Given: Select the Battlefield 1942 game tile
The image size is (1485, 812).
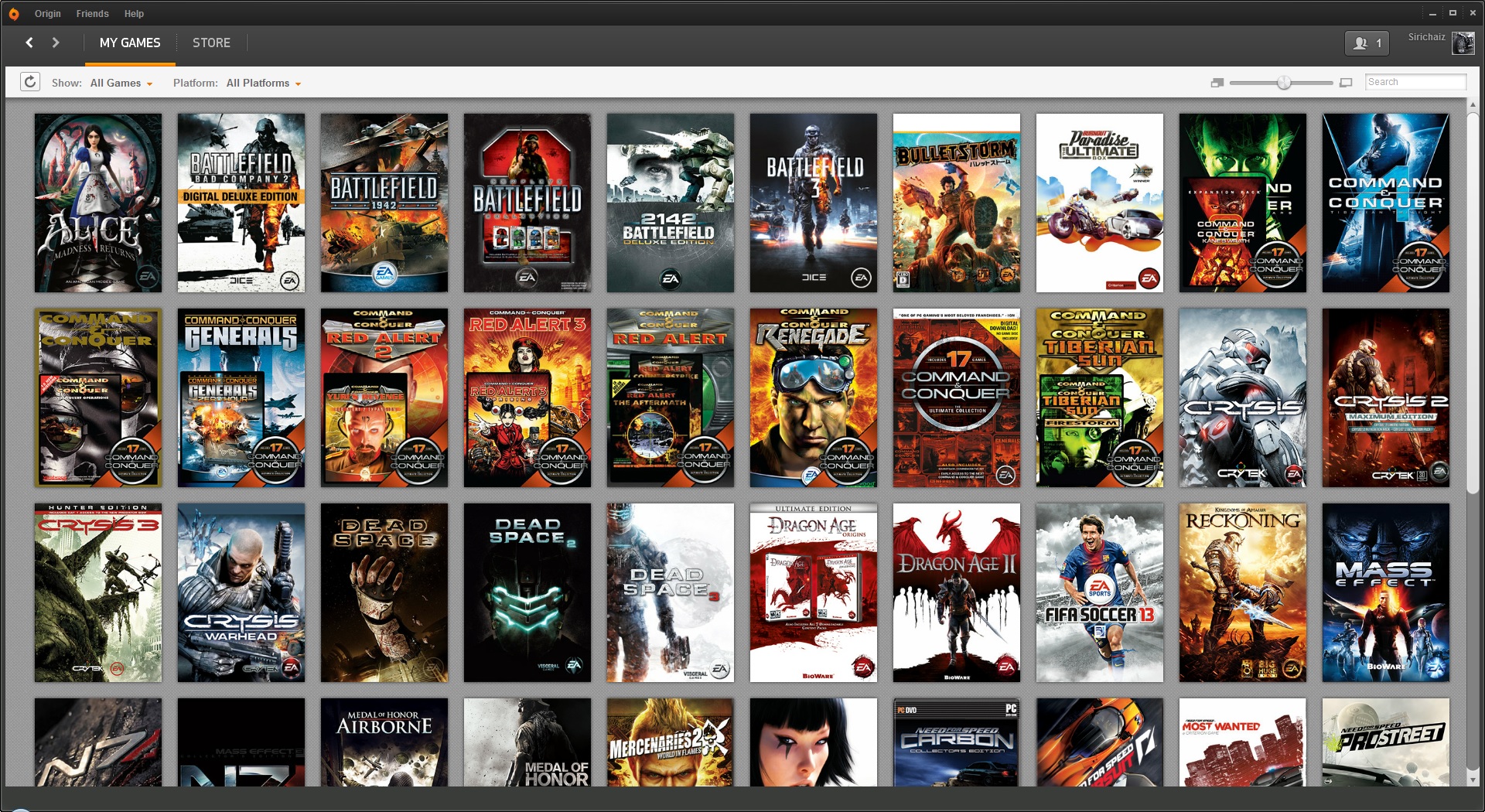Looking at the screenshot, I should [384, 203].
